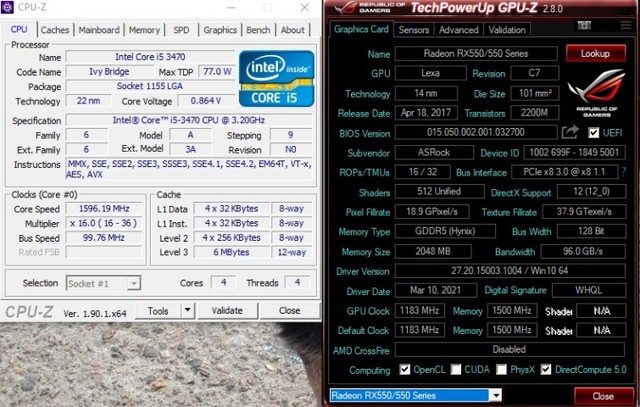This screenshot has height=407, width=640.
Task: Click the Validate button
Action: click(x=227, y=311)
